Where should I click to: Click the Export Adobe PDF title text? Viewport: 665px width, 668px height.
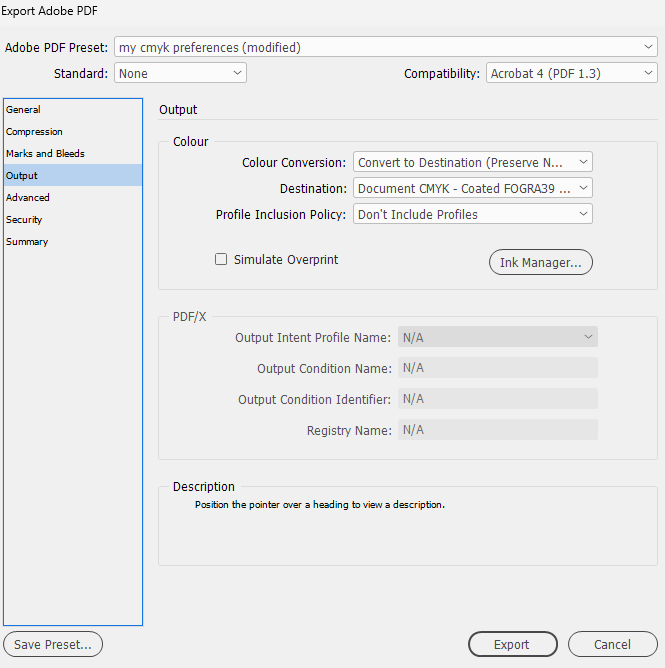(49, 11)
